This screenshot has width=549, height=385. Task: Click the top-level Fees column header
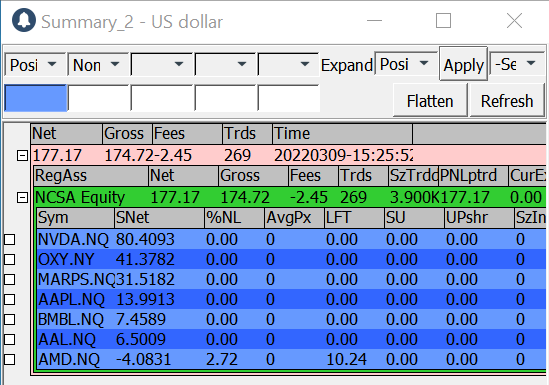point(187,134)
